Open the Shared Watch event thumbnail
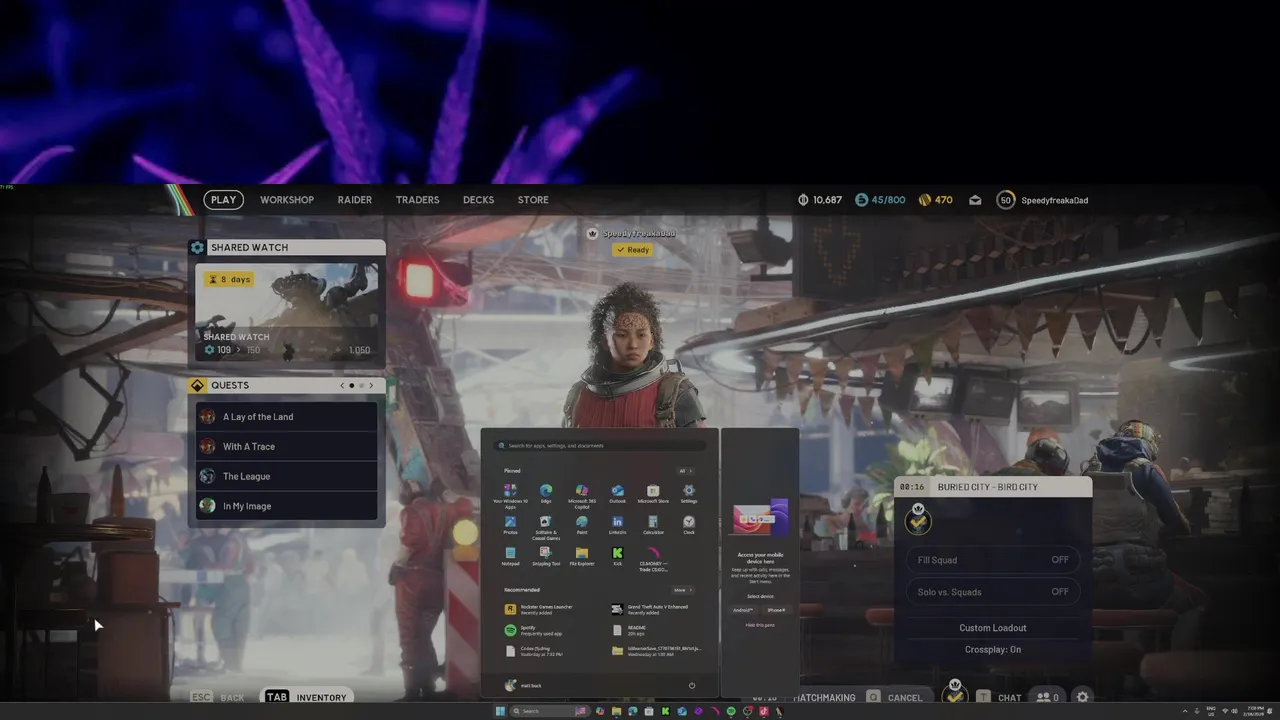1280x720 pixels. (x=288, y=310)
